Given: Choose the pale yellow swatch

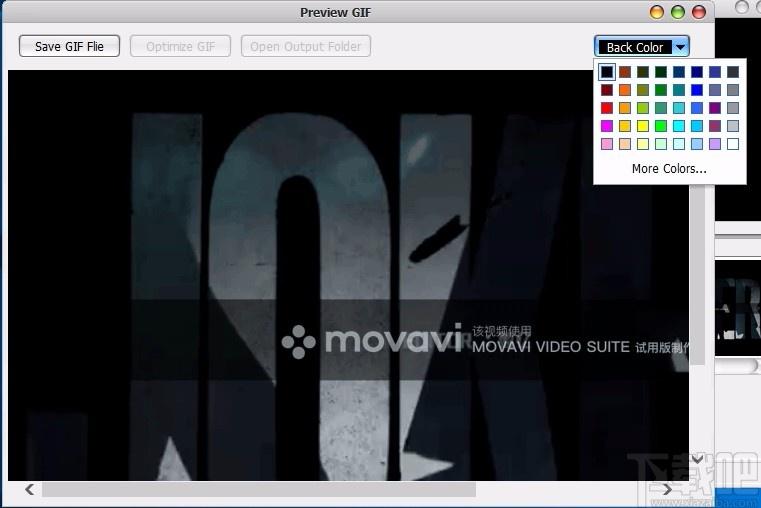Looking at the screenshot, I should 643,144.
